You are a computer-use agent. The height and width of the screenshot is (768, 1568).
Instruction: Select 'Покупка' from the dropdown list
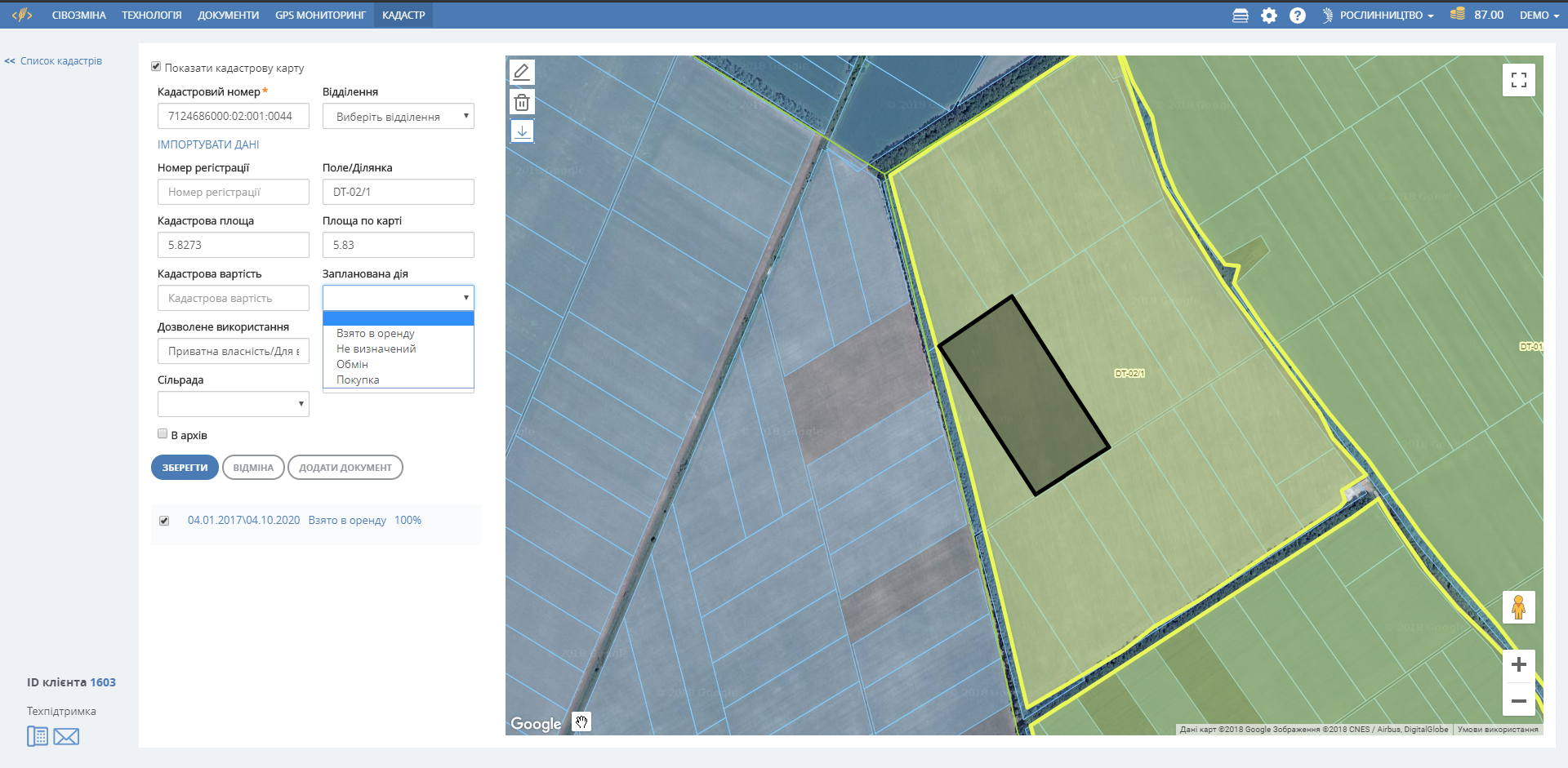point(358,380)
